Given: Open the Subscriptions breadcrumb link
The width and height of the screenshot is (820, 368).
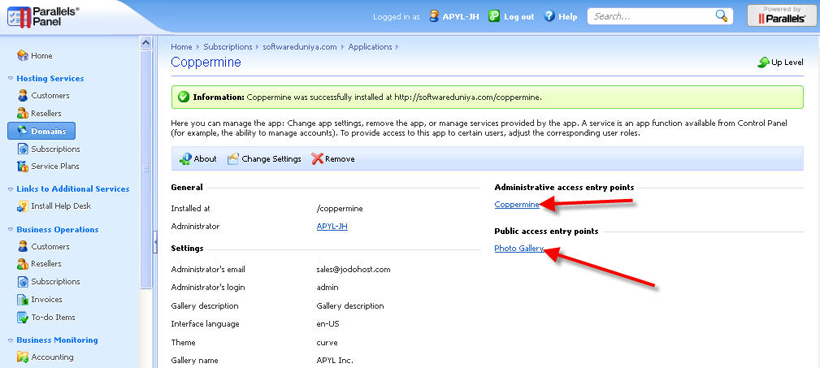Looking at the screenshot, I should point(227,47).
